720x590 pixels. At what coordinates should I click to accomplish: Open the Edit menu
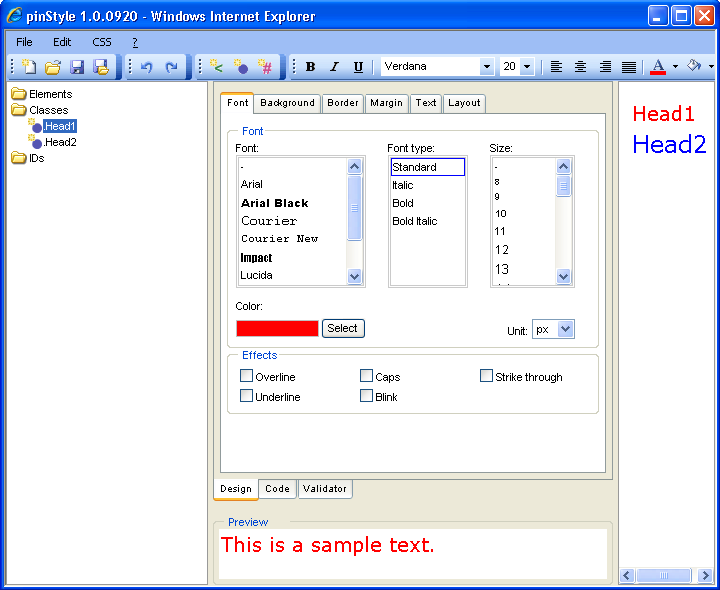tap(62, 42)
